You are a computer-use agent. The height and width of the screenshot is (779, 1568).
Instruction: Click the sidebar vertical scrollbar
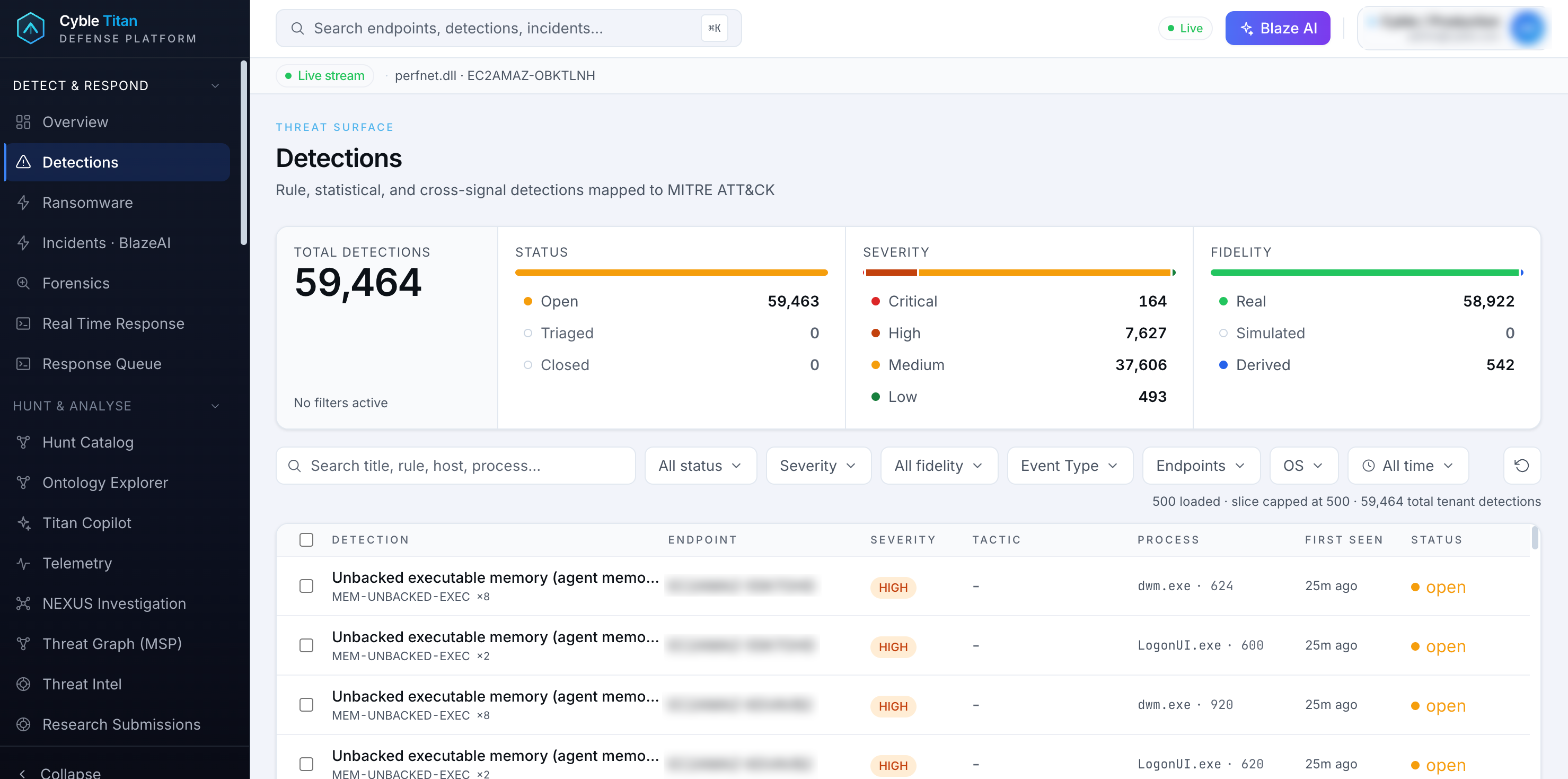243,152
